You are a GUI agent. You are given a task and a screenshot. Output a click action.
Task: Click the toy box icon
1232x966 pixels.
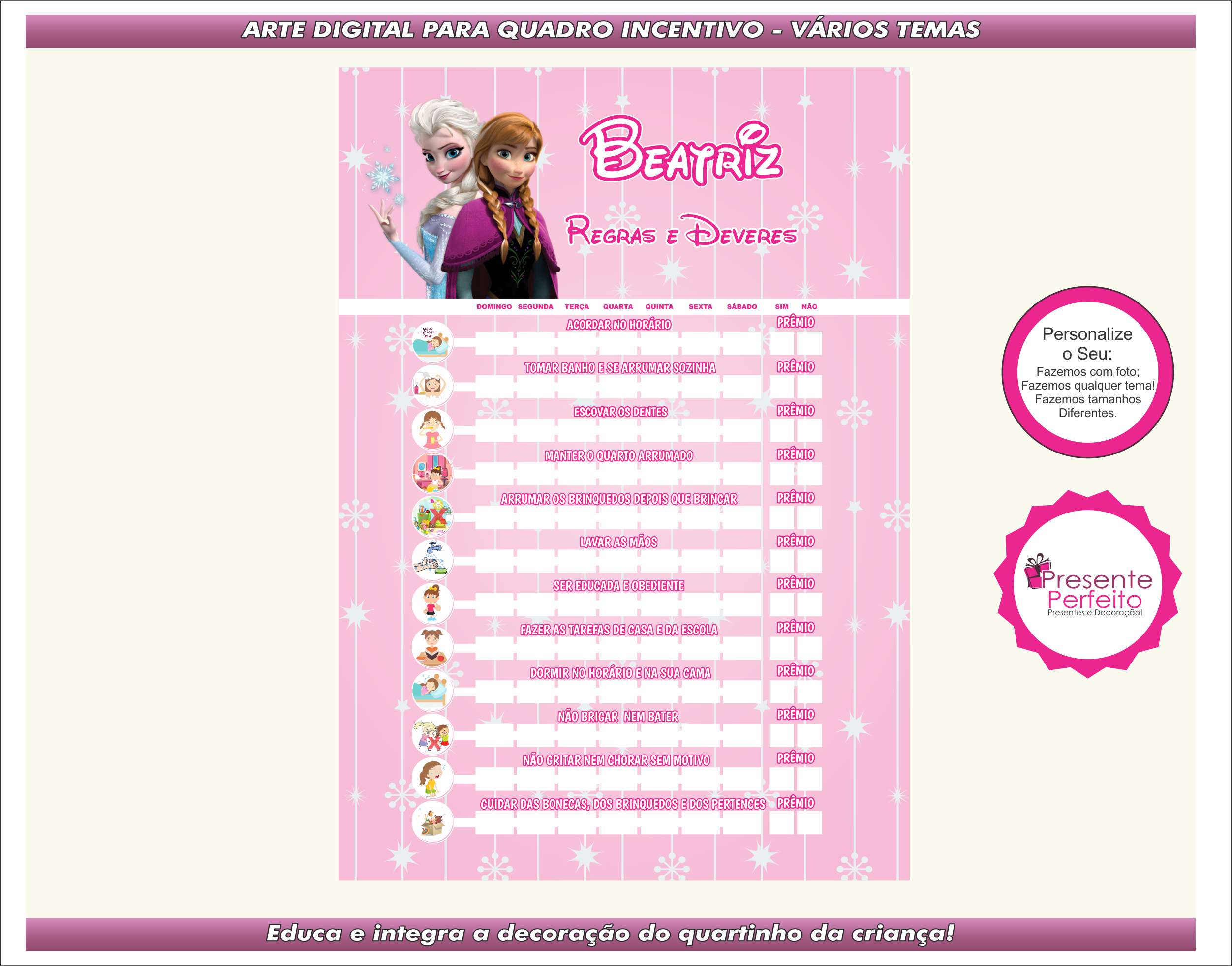pos(432,821)
